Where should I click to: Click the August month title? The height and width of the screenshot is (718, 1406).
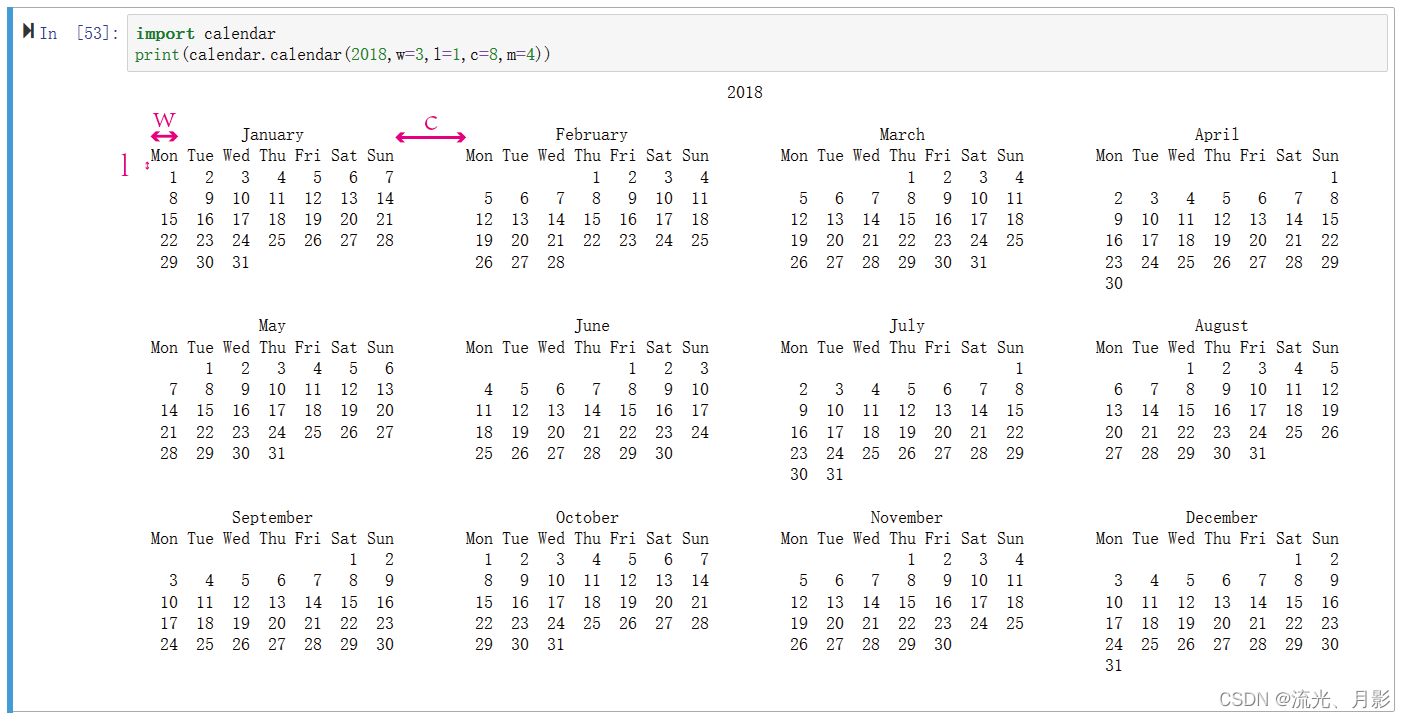pyautogui.click(x=1222, y=325)
